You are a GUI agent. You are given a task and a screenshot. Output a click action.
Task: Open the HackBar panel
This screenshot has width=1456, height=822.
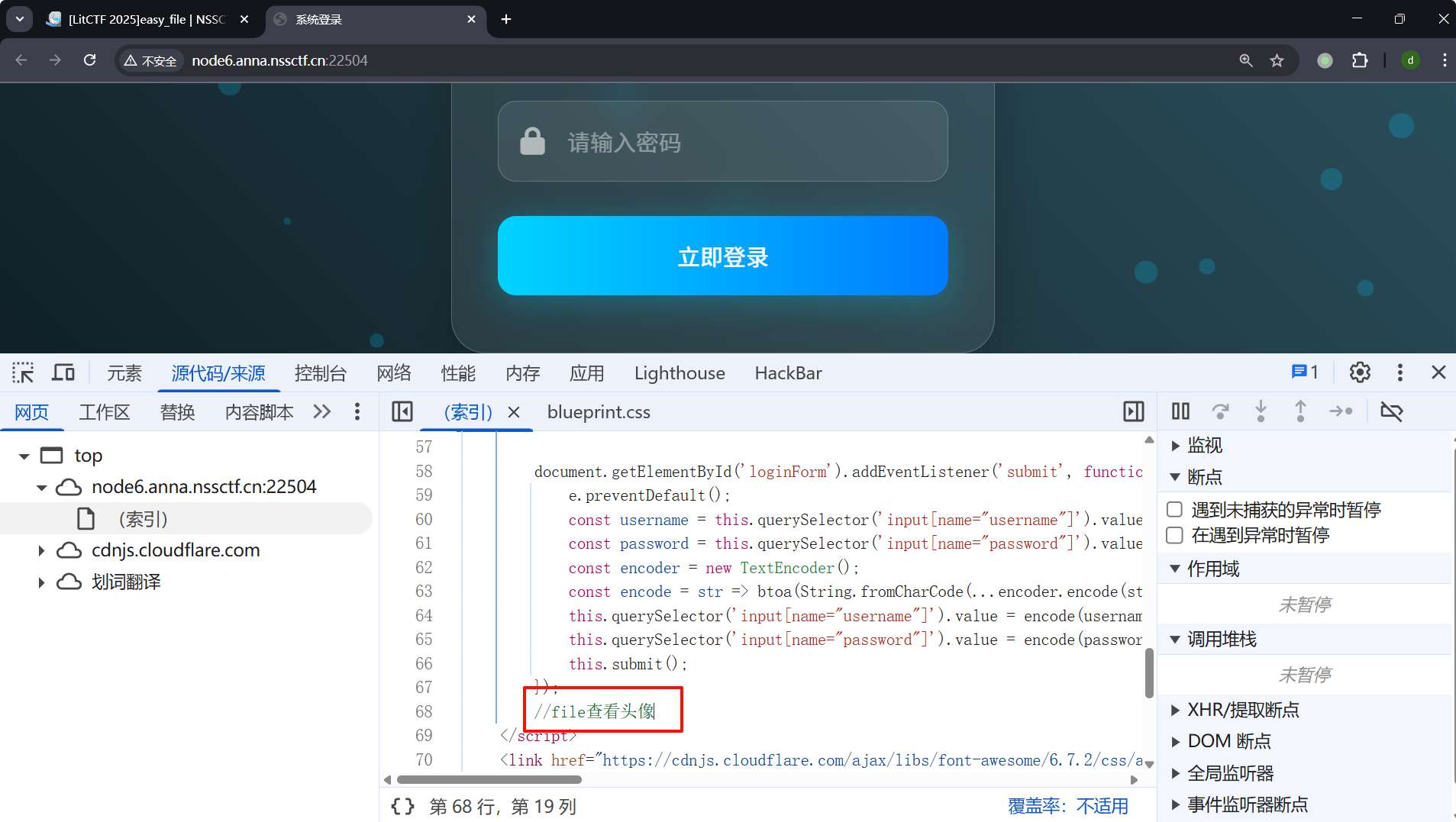tap(789, 372)
